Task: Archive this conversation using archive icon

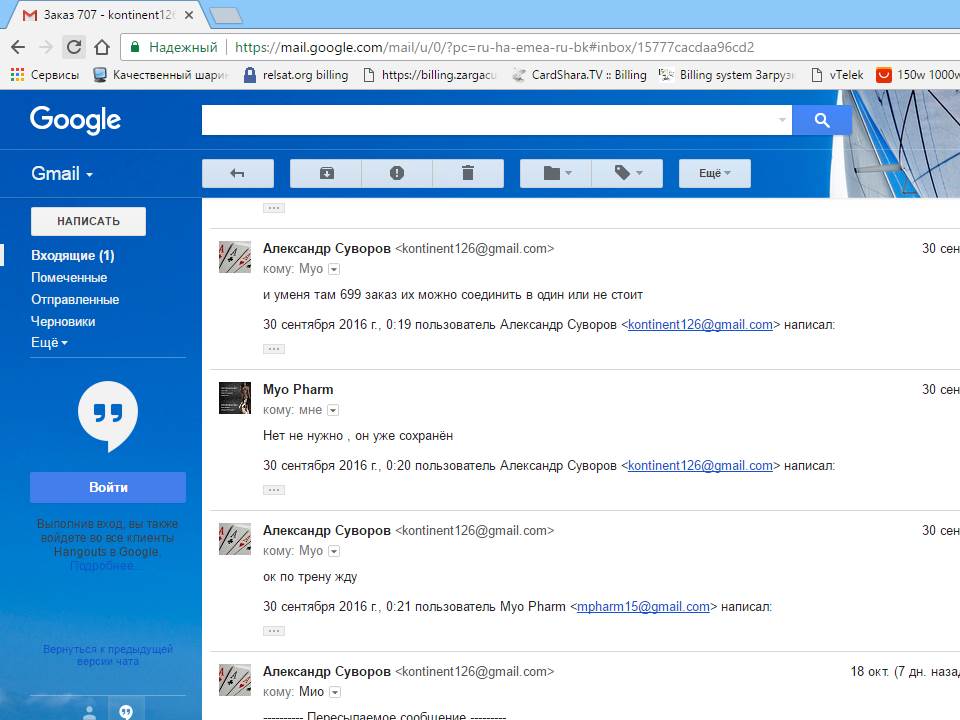Action: (x=326, y=173)
